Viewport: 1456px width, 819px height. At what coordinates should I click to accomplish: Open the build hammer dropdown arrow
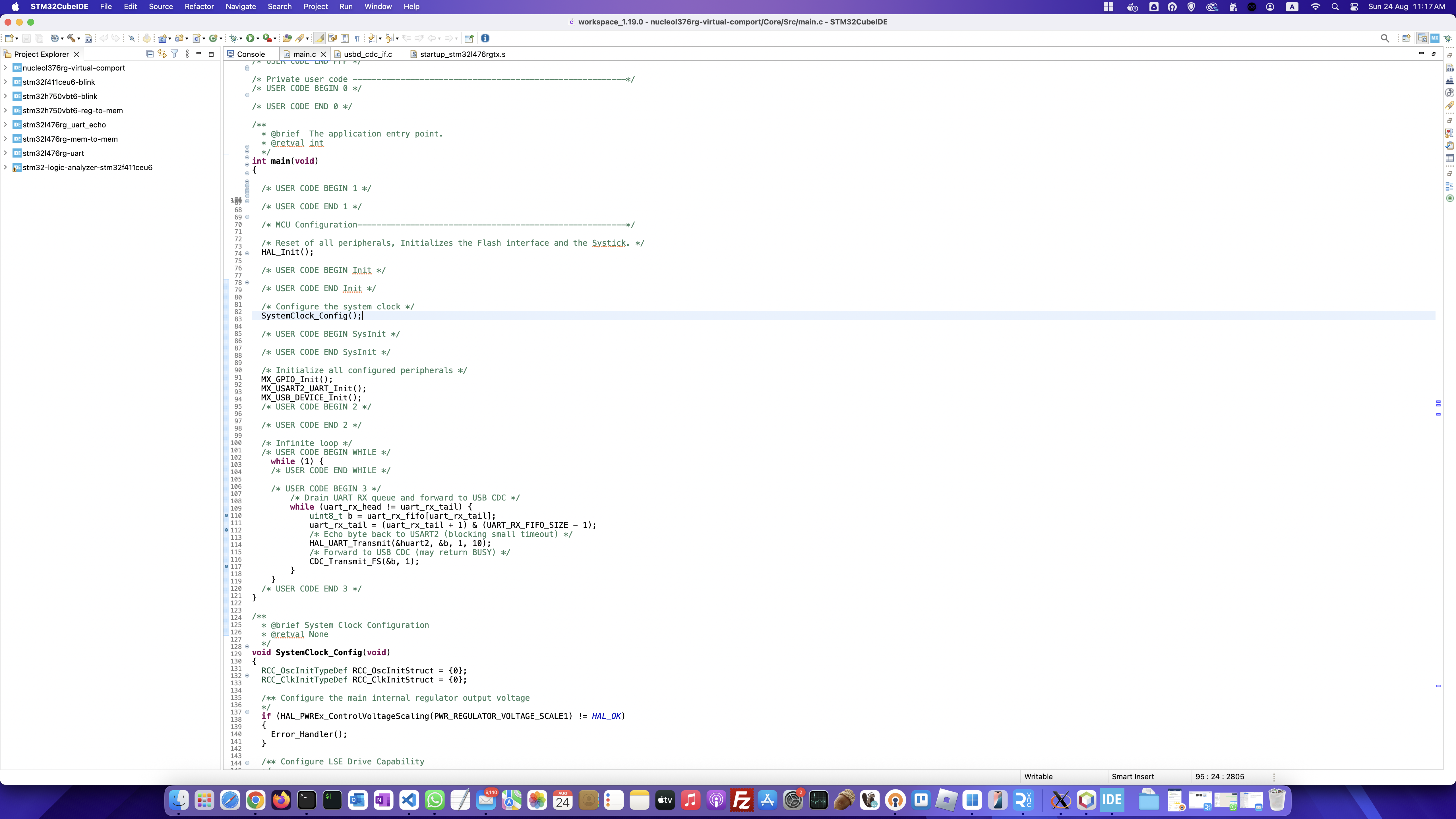pos(78,38)
